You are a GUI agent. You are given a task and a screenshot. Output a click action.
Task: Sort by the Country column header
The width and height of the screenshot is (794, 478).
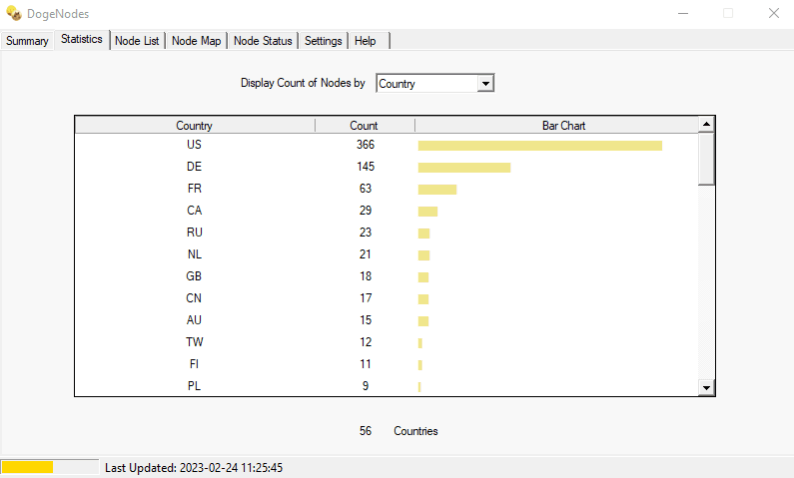tap(194, 125)
